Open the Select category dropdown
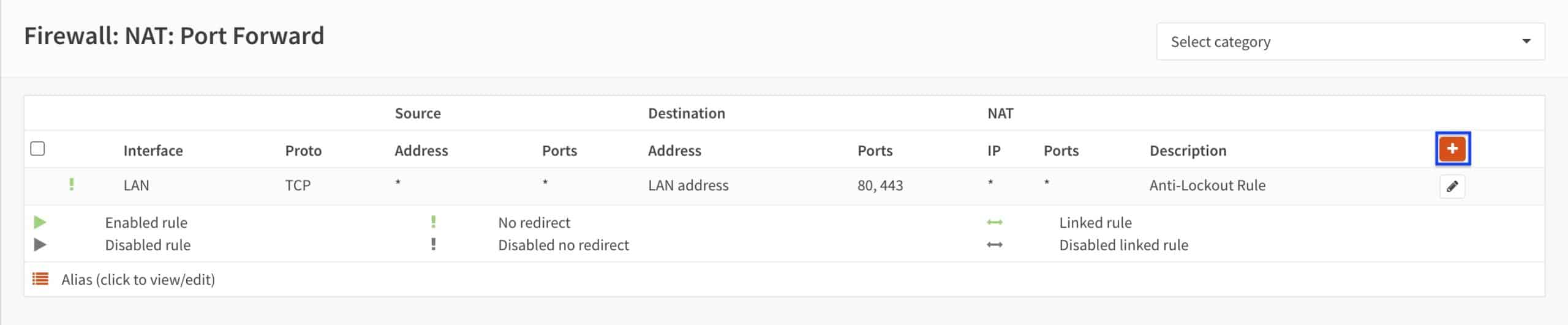Viewport: 1568px width, 325px height. (x=1351, y=42)
